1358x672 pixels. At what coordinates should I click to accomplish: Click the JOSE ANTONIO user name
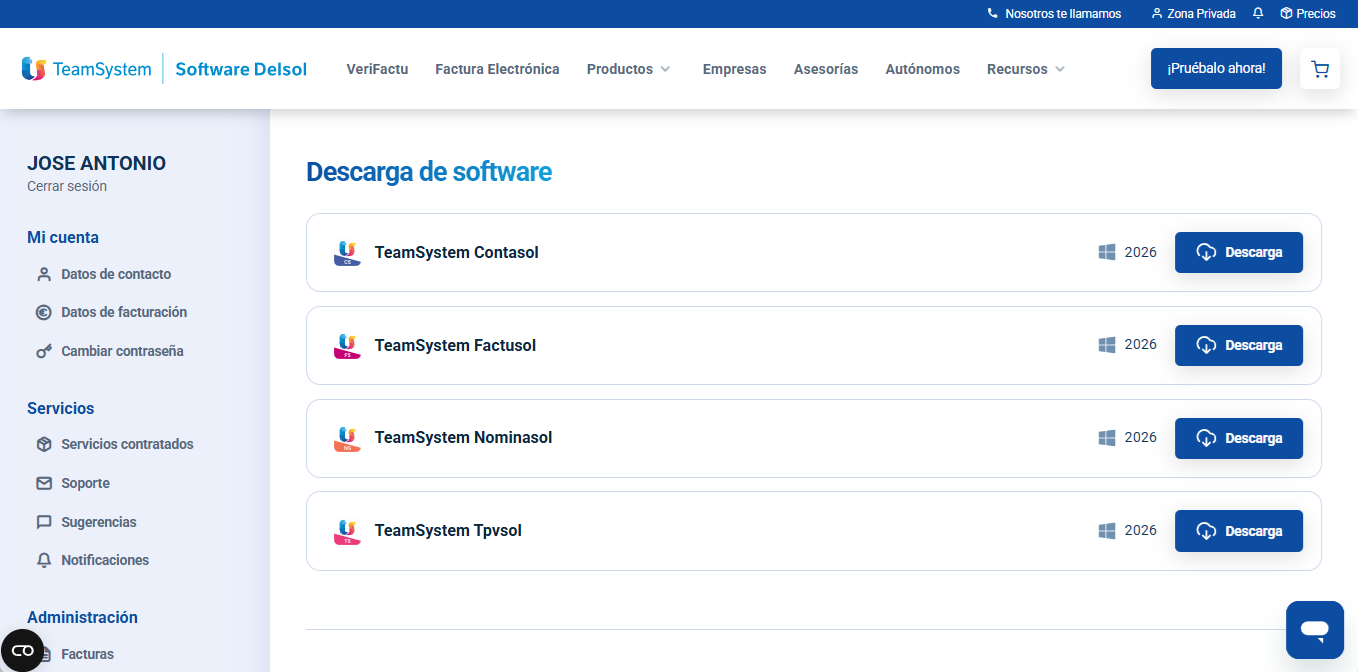(96, 164)
